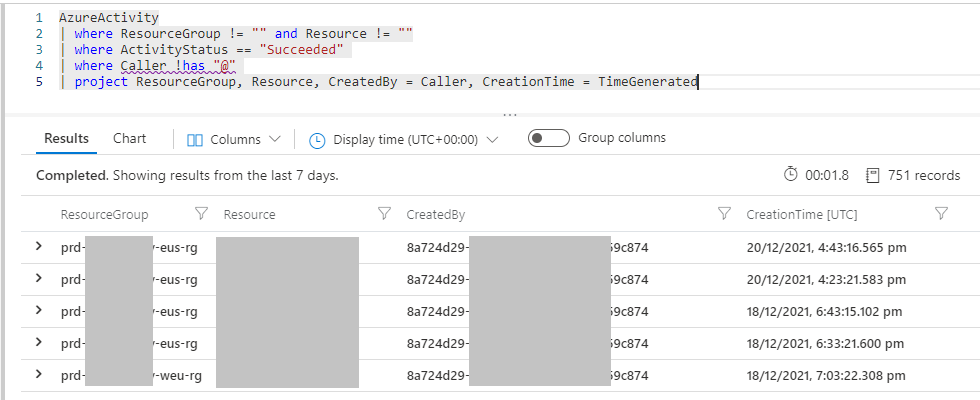Click cell 18/12/2021, 6:33:21.600 pm
This screenshot has width=980, height=400.
point(825,343)
